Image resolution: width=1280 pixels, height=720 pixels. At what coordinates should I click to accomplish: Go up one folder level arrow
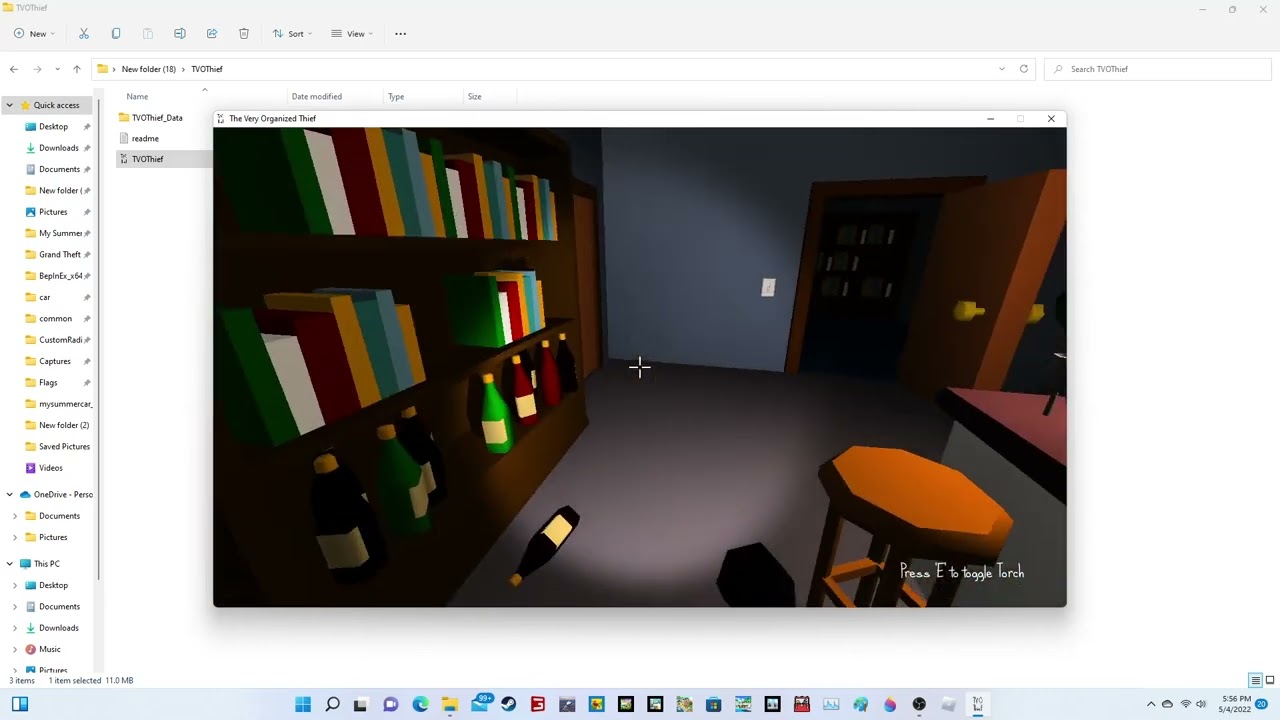[77, 69]
